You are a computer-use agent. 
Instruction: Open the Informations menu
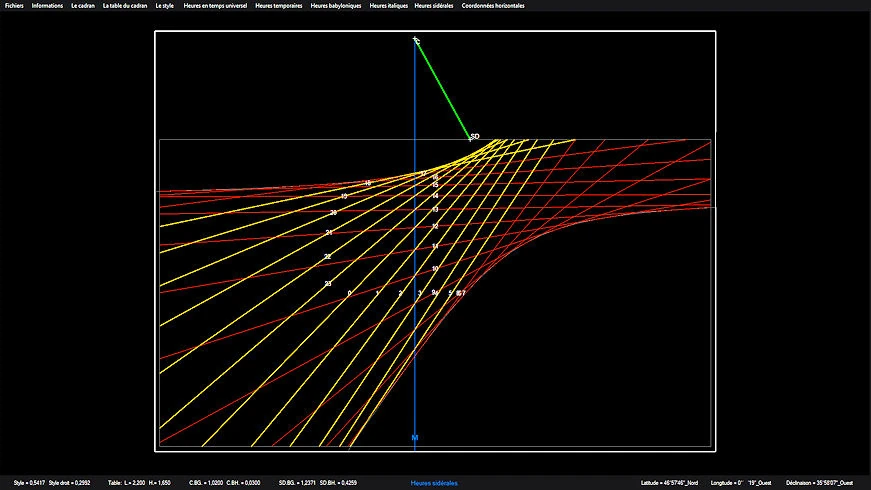pyautogui.click(x=47, y=6)
